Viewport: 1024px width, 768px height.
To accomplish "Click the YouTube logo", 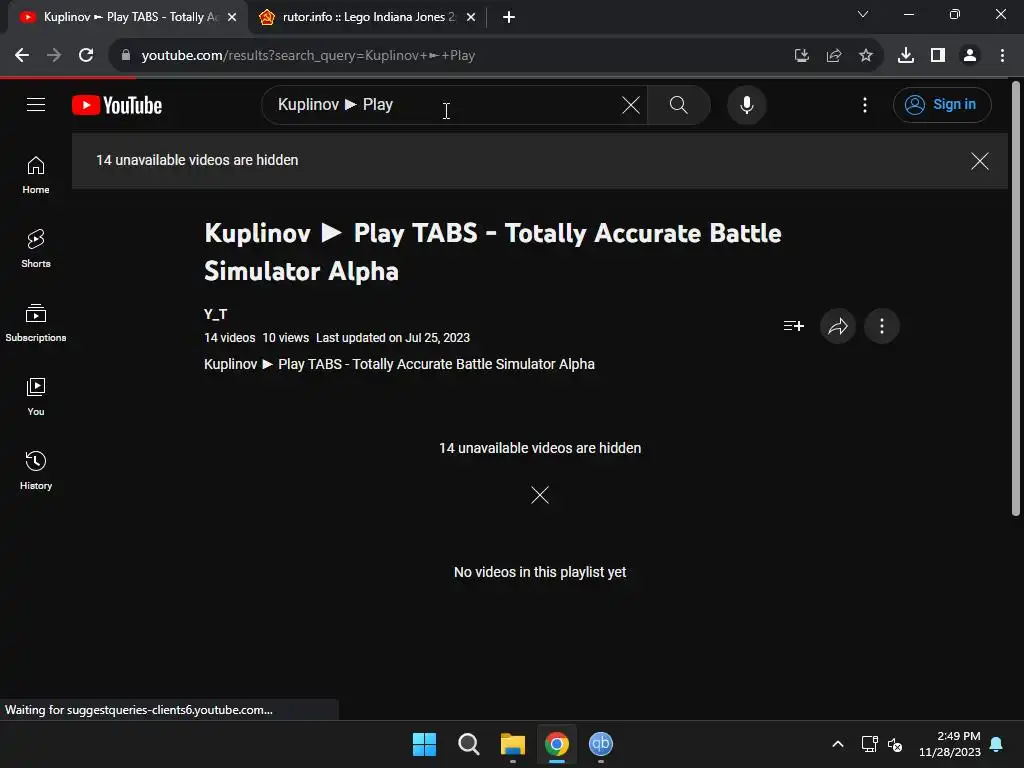I will (x=117, y=105).
